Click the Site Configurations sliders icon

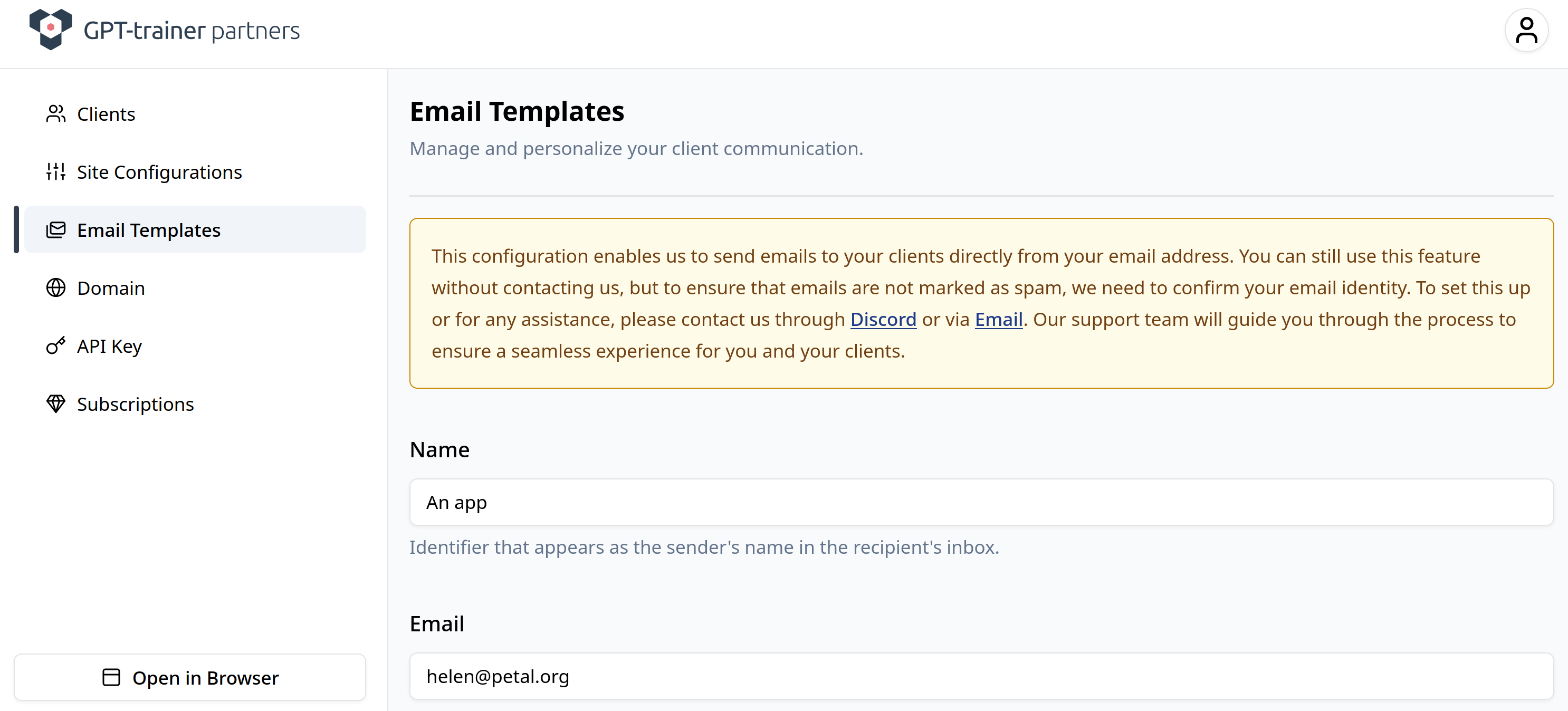(55, 171)
